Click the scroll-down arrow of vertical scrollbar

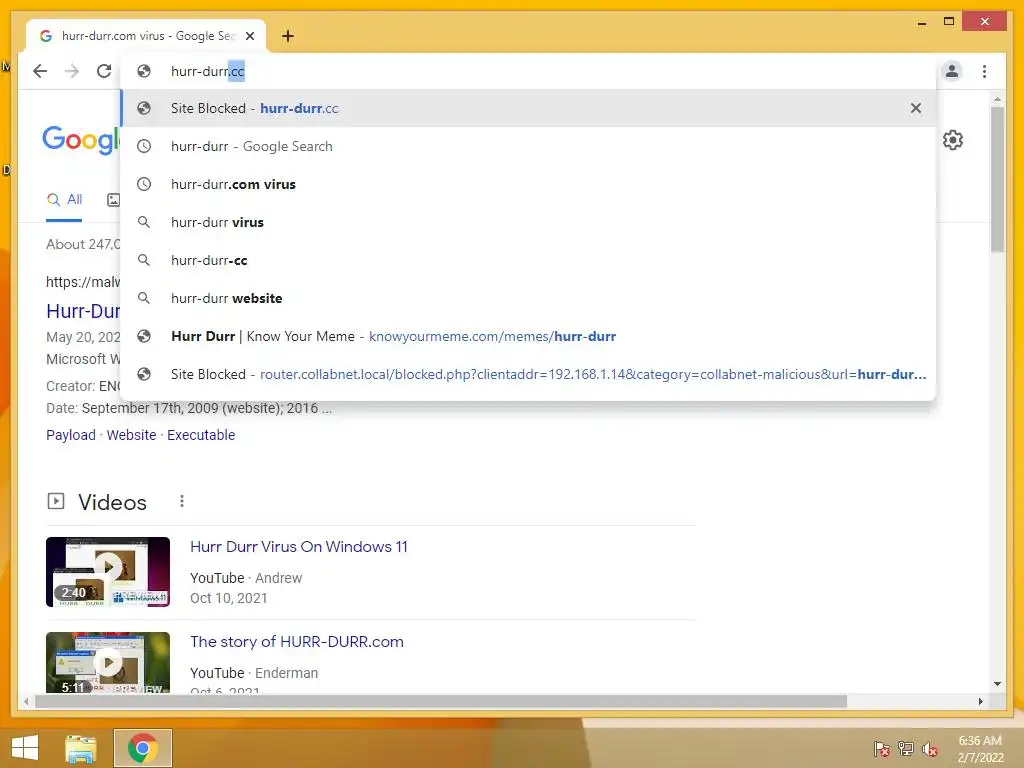coord(997,684)
